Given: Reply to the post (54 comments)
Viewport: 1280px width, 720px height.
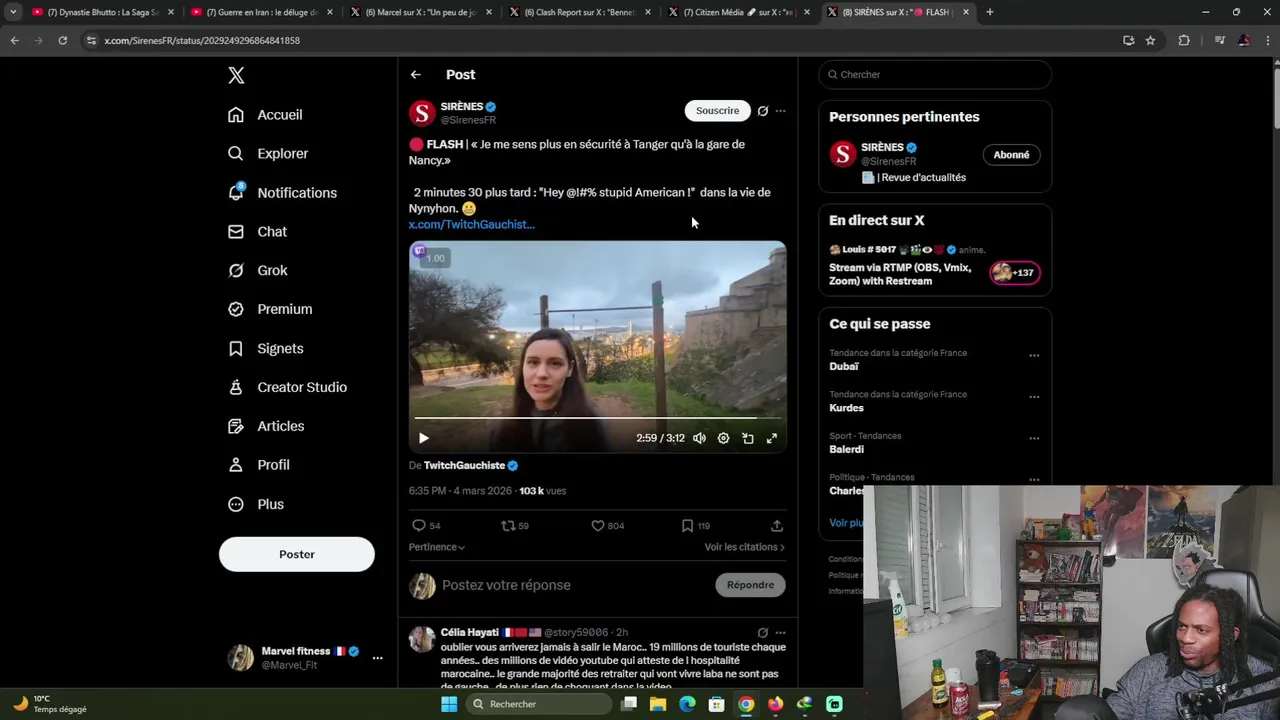Looking at the screenshot, I should [x=425, y=526].
